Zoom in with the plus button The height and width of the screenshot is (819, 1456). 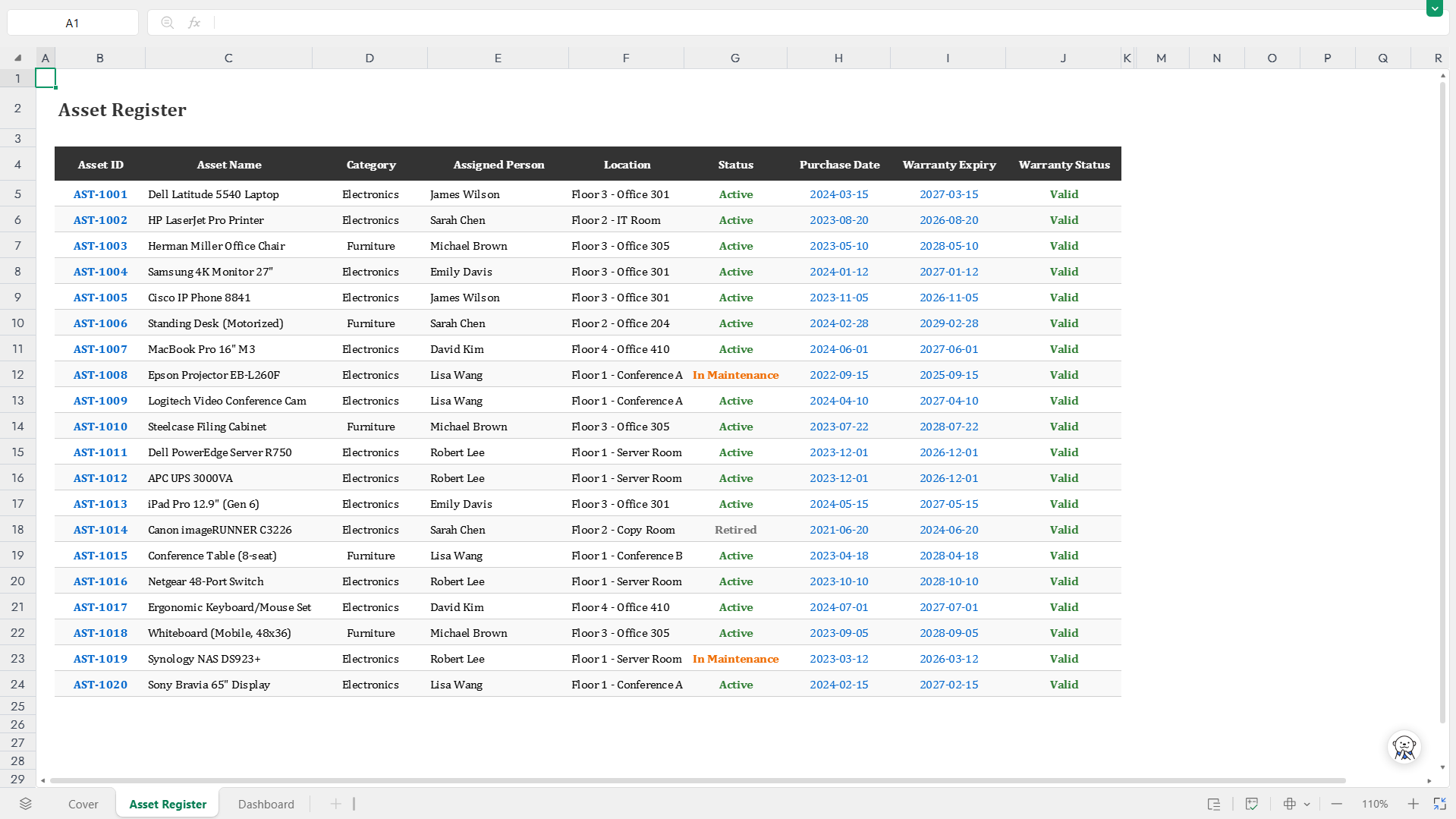coord(1413,804)
